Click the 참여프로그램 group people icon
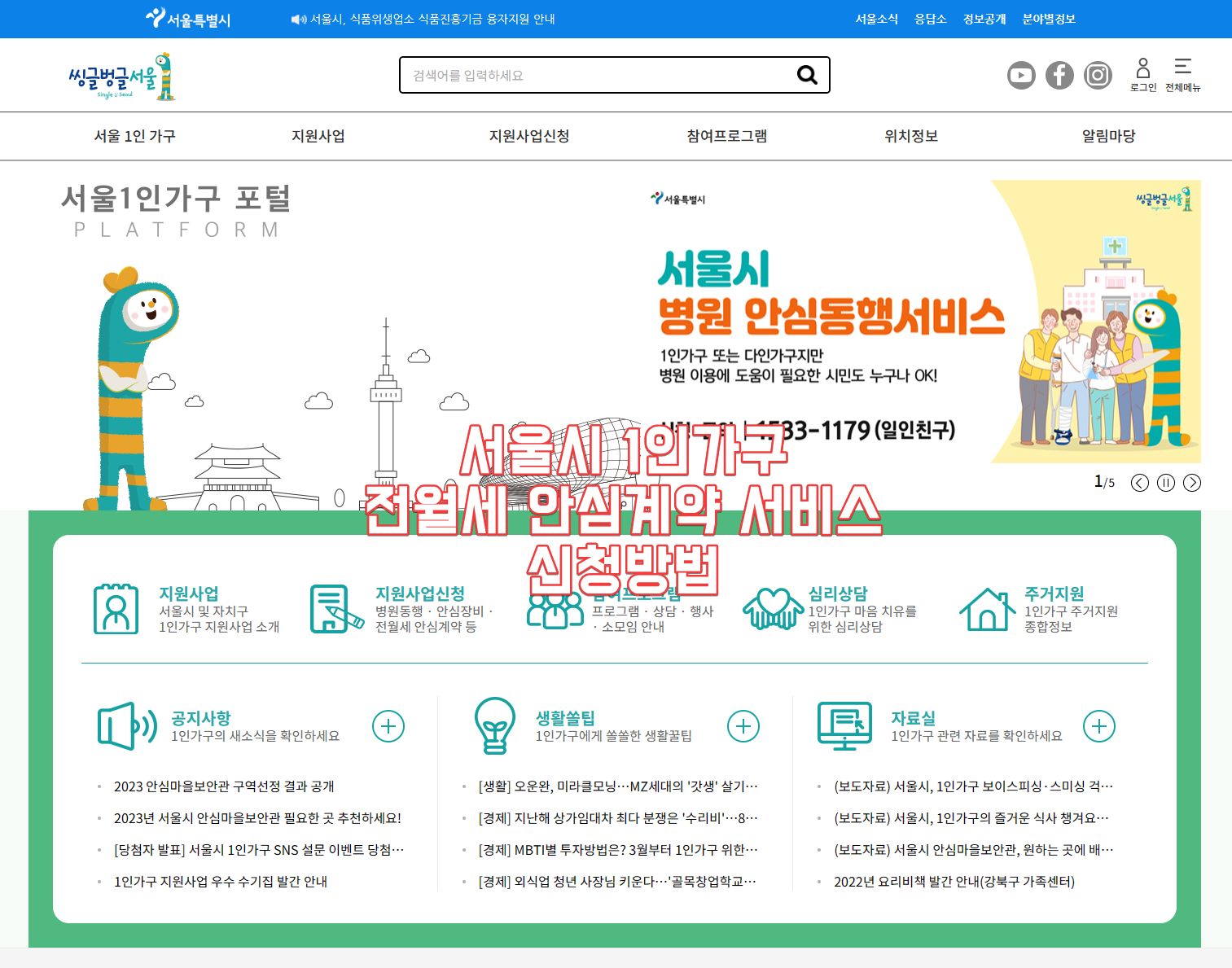Viewport: 1232px width, 968px height. [x=555, y=611]
